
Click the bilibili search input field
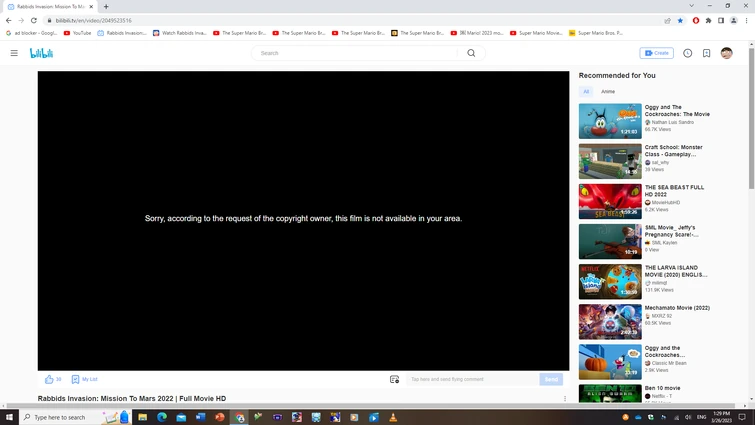coord(356,53)
